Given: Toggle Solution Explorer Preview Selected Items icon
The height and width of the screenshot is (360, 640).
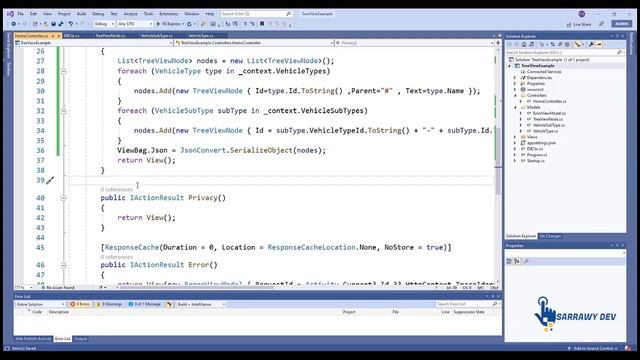Looking at the screenshot, I should click(x=599, y=44).
